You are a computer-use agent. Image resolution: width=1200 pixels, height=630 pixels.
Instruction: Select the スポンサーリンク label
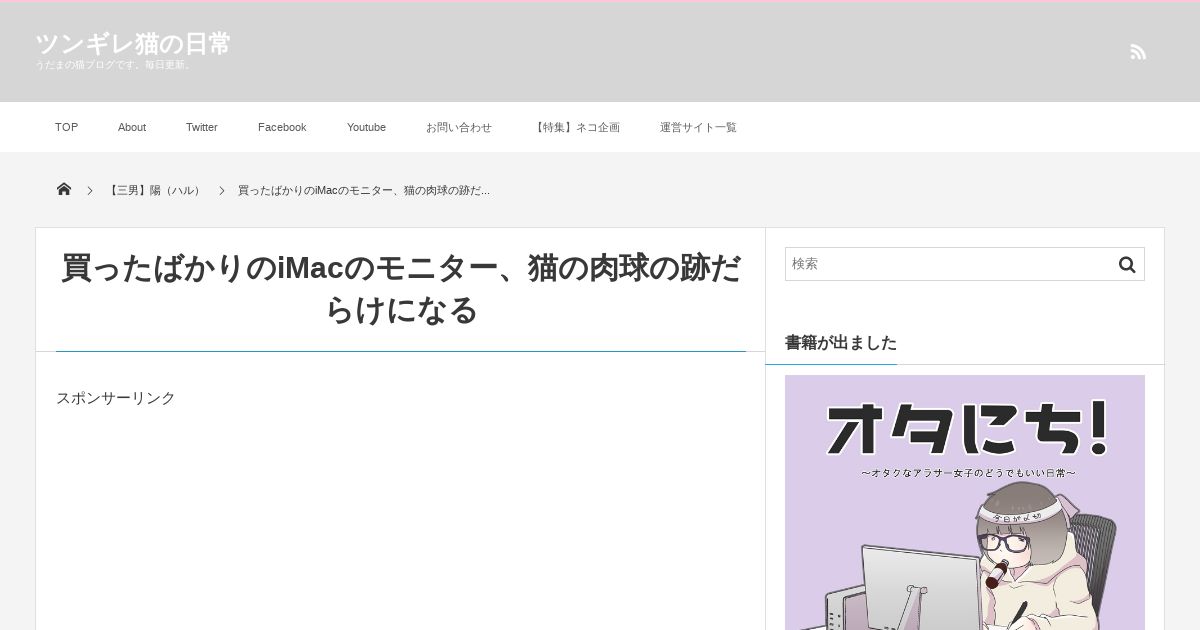click(x=116, y=398)
